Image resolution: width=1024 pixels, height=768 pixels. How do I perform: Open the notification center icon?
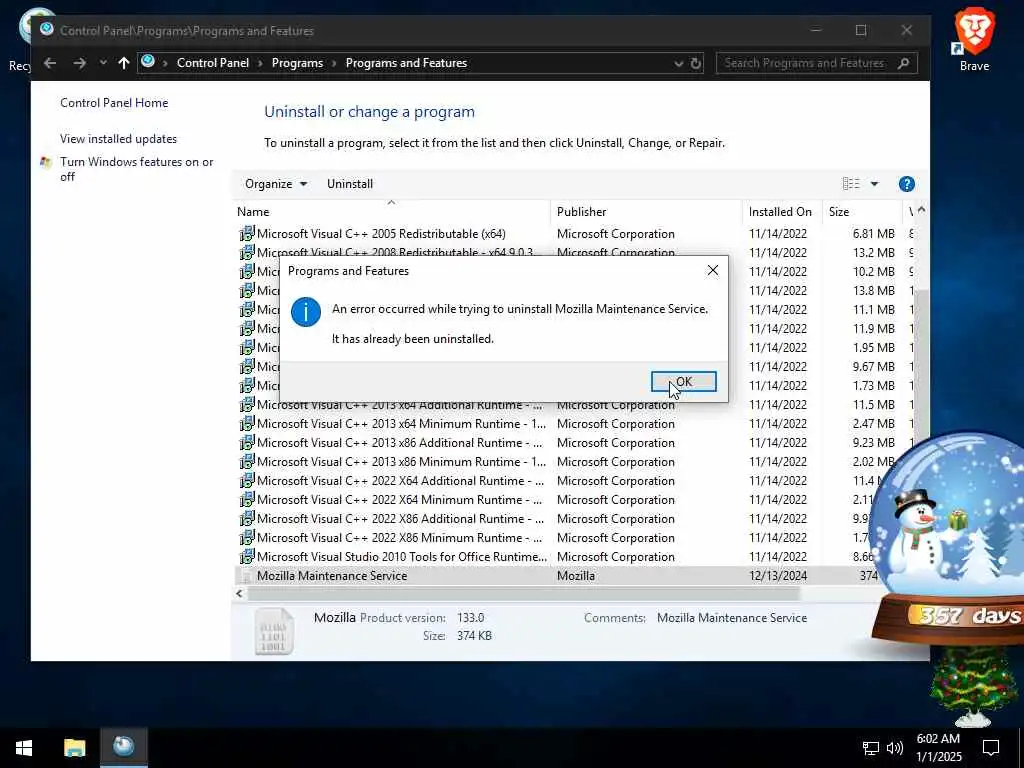click(991, 748)
